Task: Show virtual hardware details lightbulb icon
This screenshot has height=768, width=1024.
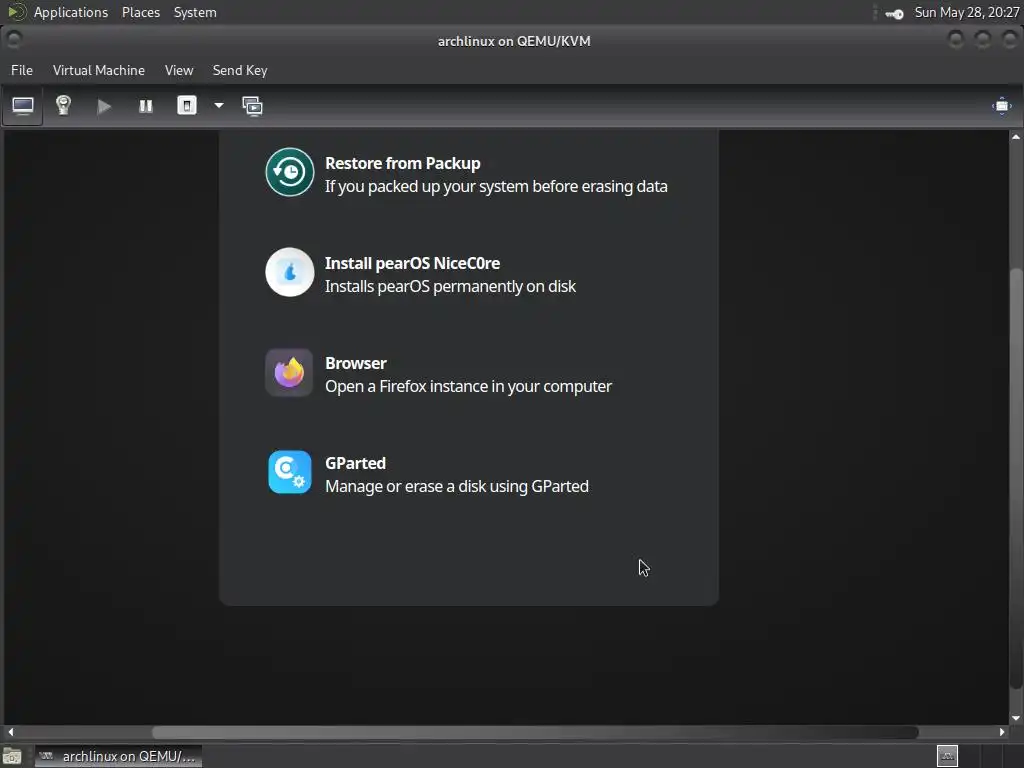Action: click(x=63, y=106)
